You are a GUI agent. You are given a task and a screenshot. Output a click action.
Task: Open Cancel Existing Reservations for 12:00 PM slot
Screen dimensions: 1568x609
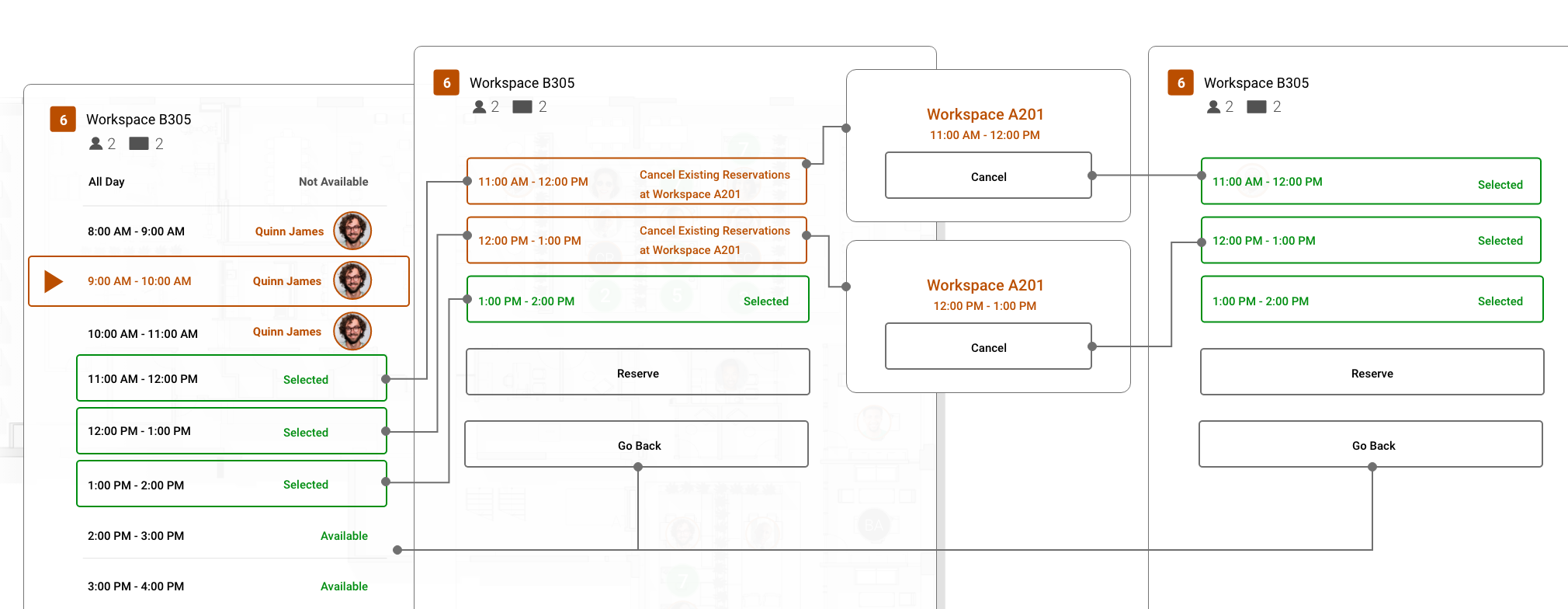point(637,241)
